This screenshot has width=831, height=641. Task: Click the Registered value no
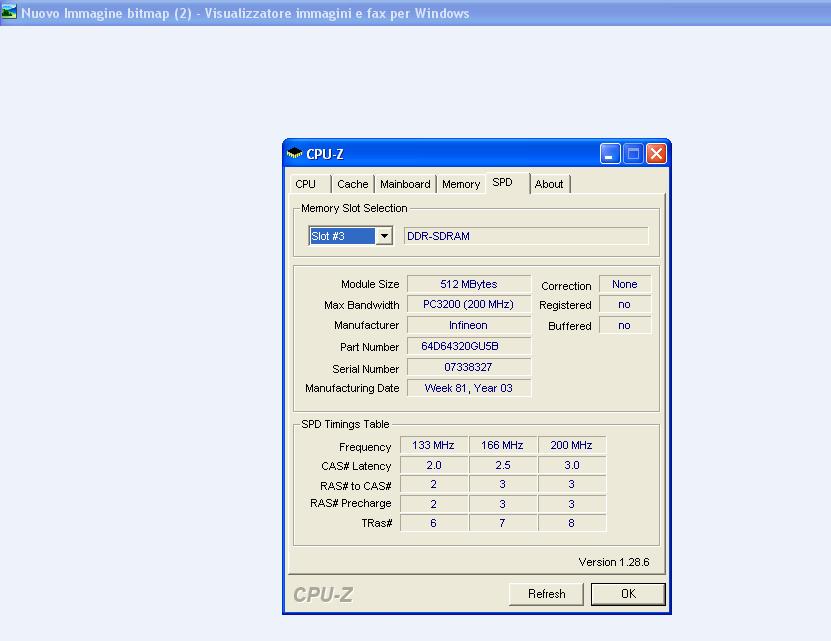pyautogui.click(x=624, y=304)
